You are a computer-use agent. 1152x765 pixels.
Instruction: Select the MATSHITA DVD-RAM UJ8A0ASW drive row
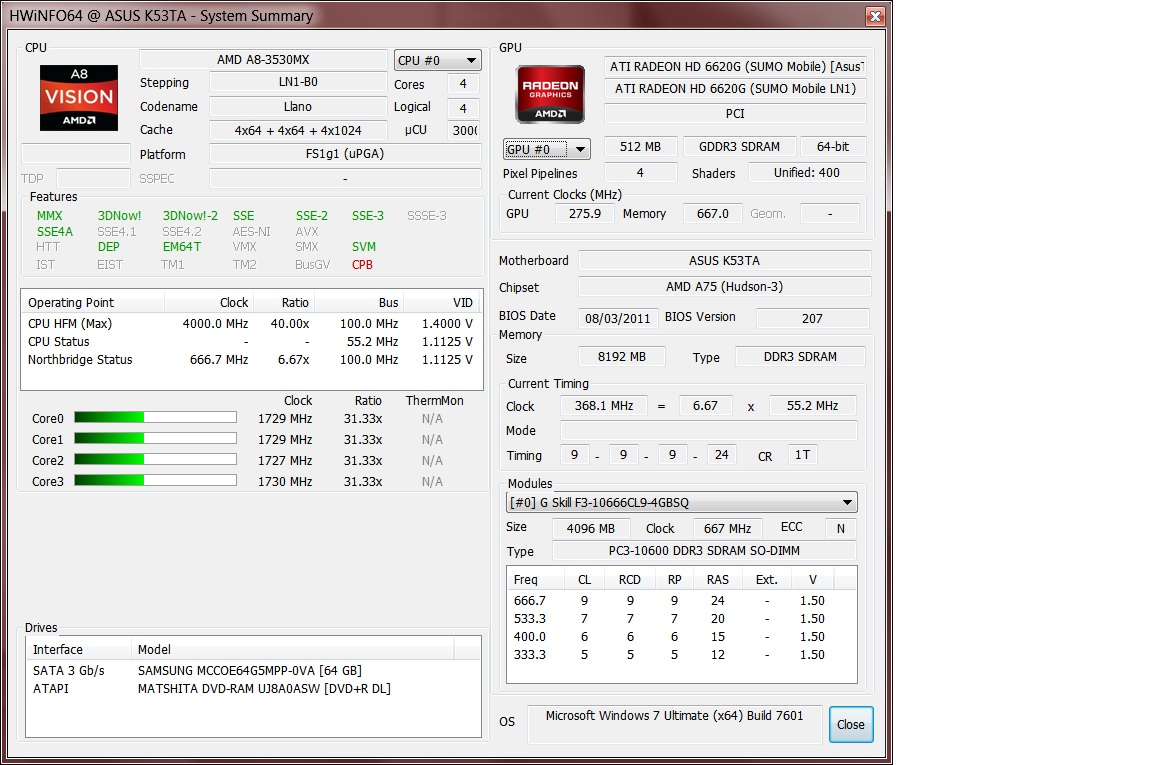point(253,689)
